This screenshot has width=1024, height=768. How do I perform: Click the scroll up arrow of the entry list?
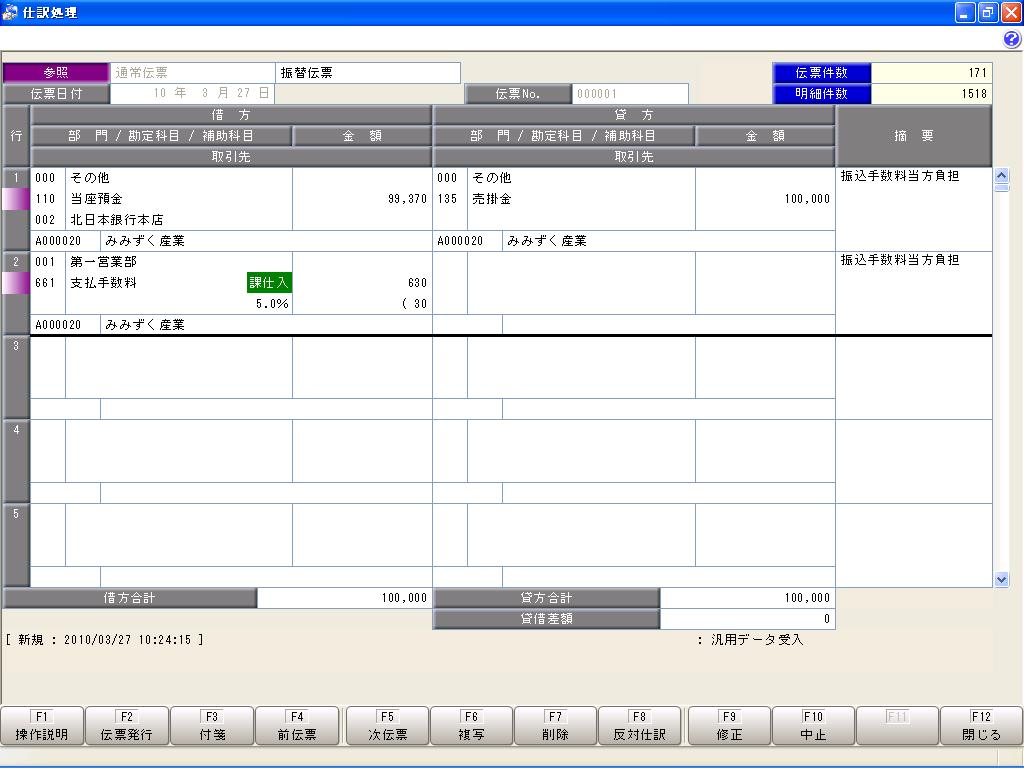tap(1001, 175)
